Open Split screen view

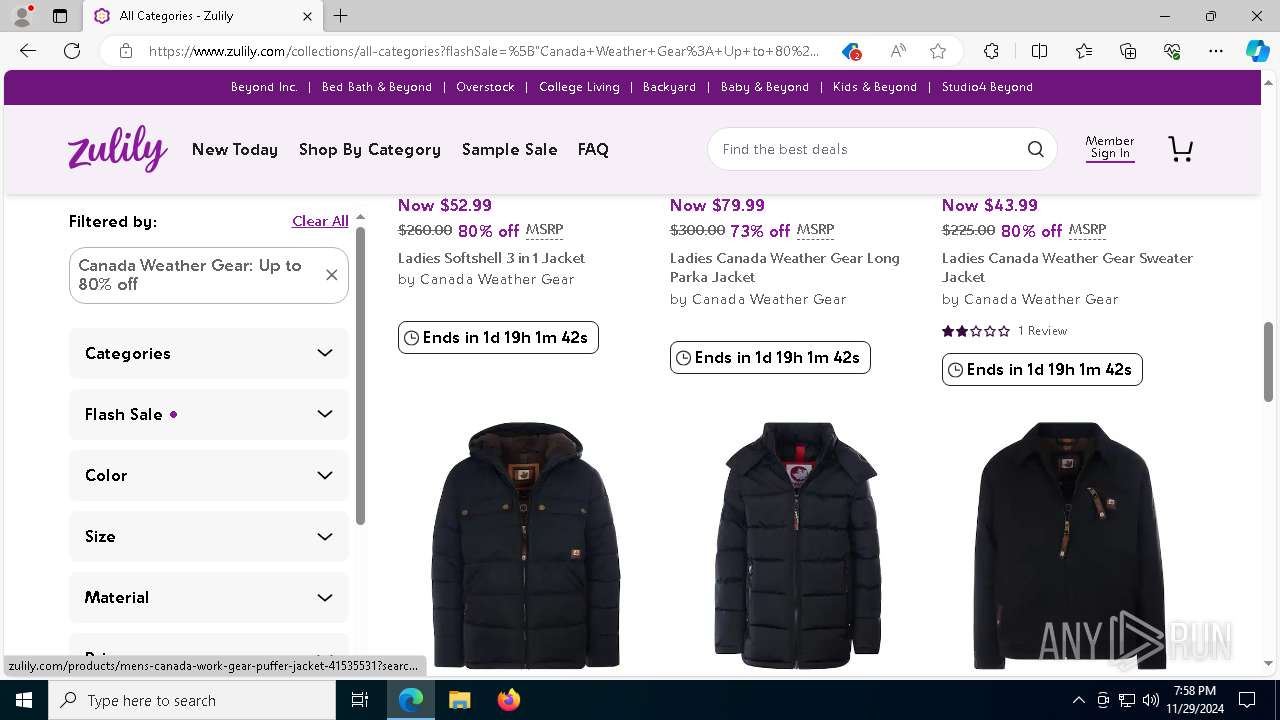tap(1039, 51)
